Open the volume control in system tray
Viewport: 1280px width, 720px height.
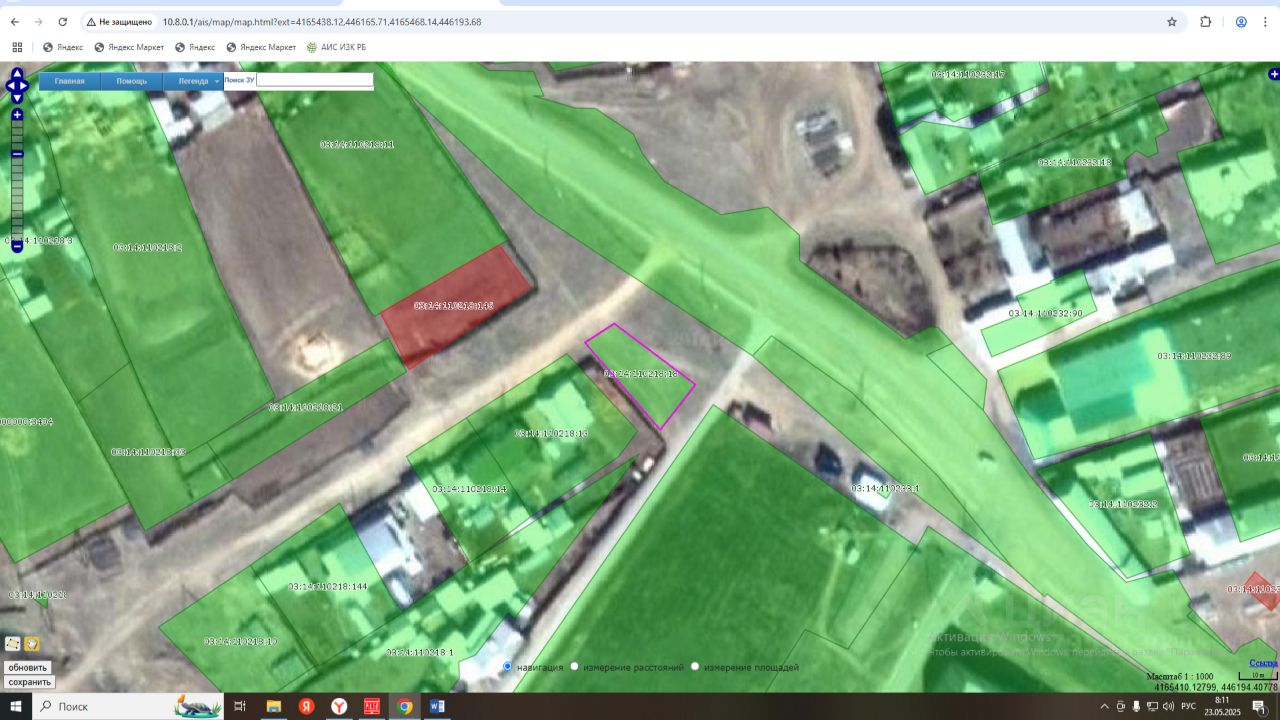click(x=1166, y=706)
